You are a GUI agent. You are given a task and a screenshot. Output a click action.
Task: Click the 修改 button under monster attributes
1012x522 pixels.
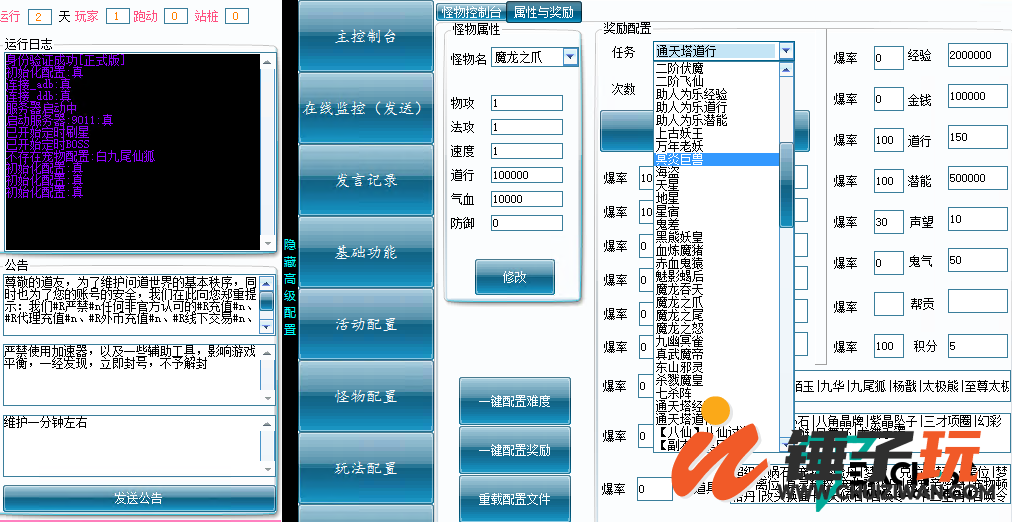[514, 277]
